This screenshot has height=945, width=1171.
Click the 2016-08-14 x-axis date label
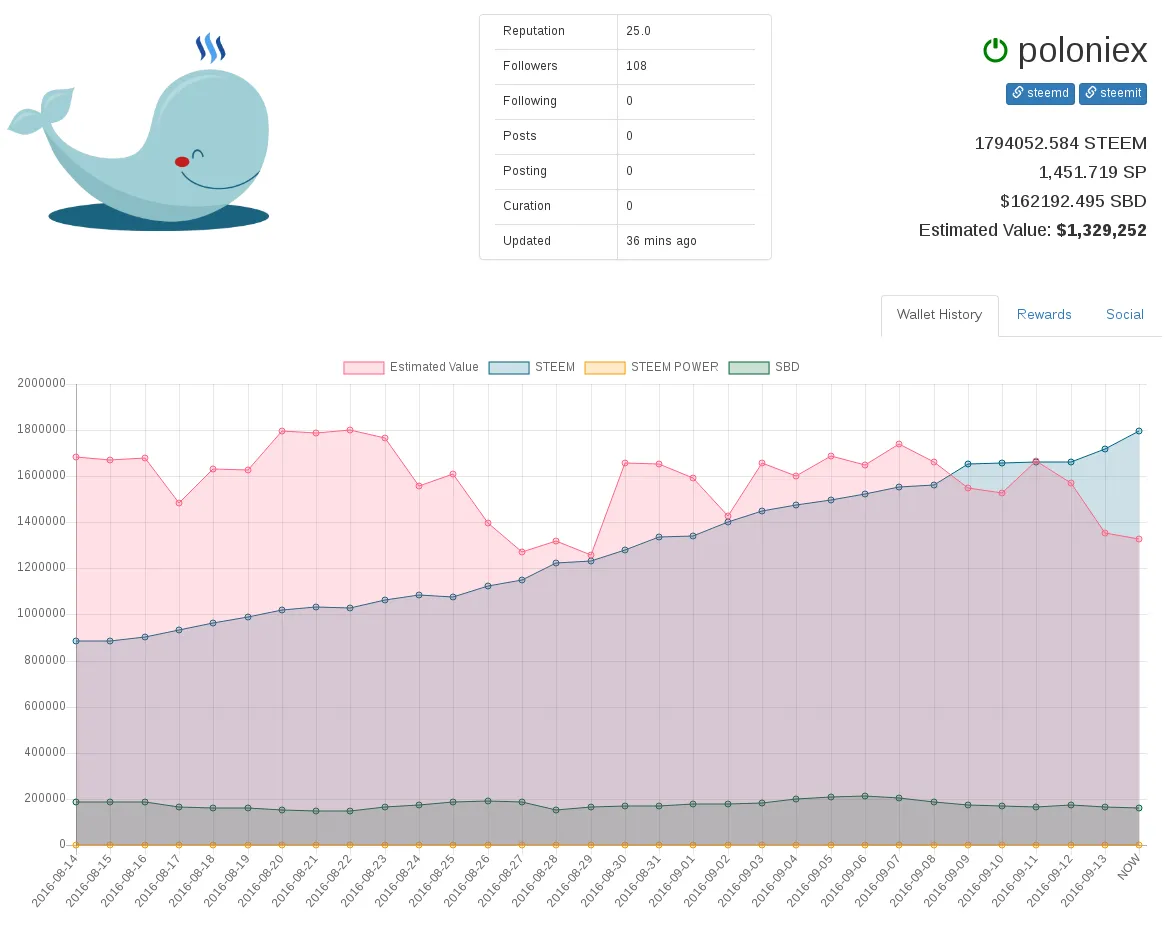(55, 880)
